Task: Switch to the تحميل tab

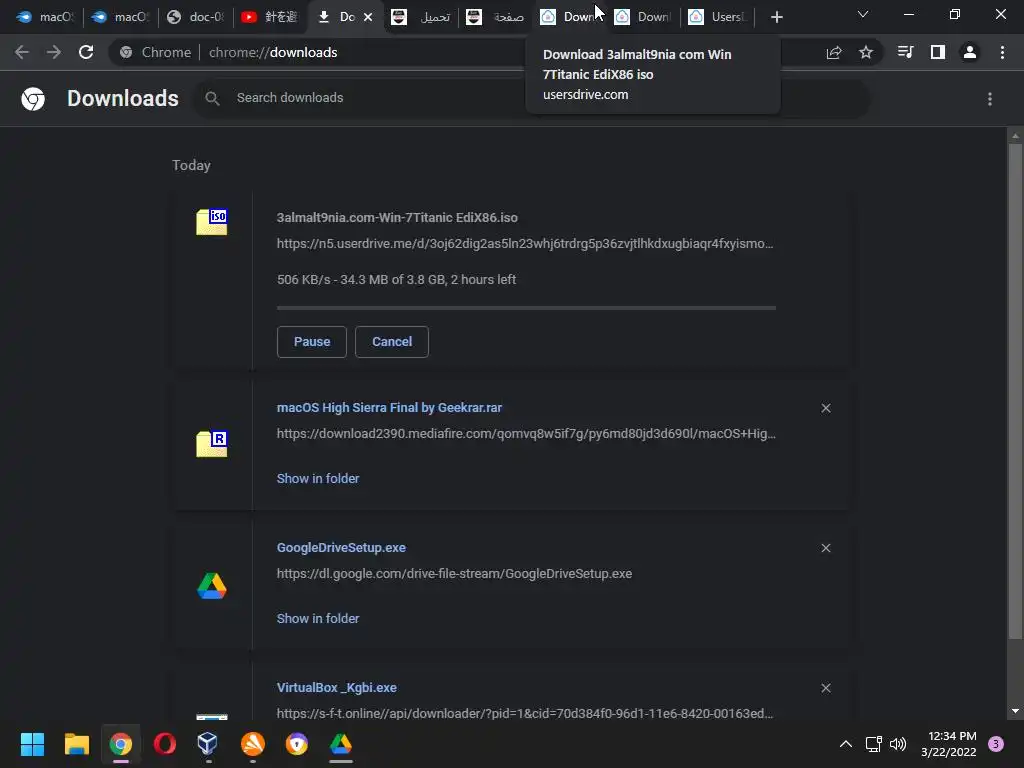Action: pos(421,17)
